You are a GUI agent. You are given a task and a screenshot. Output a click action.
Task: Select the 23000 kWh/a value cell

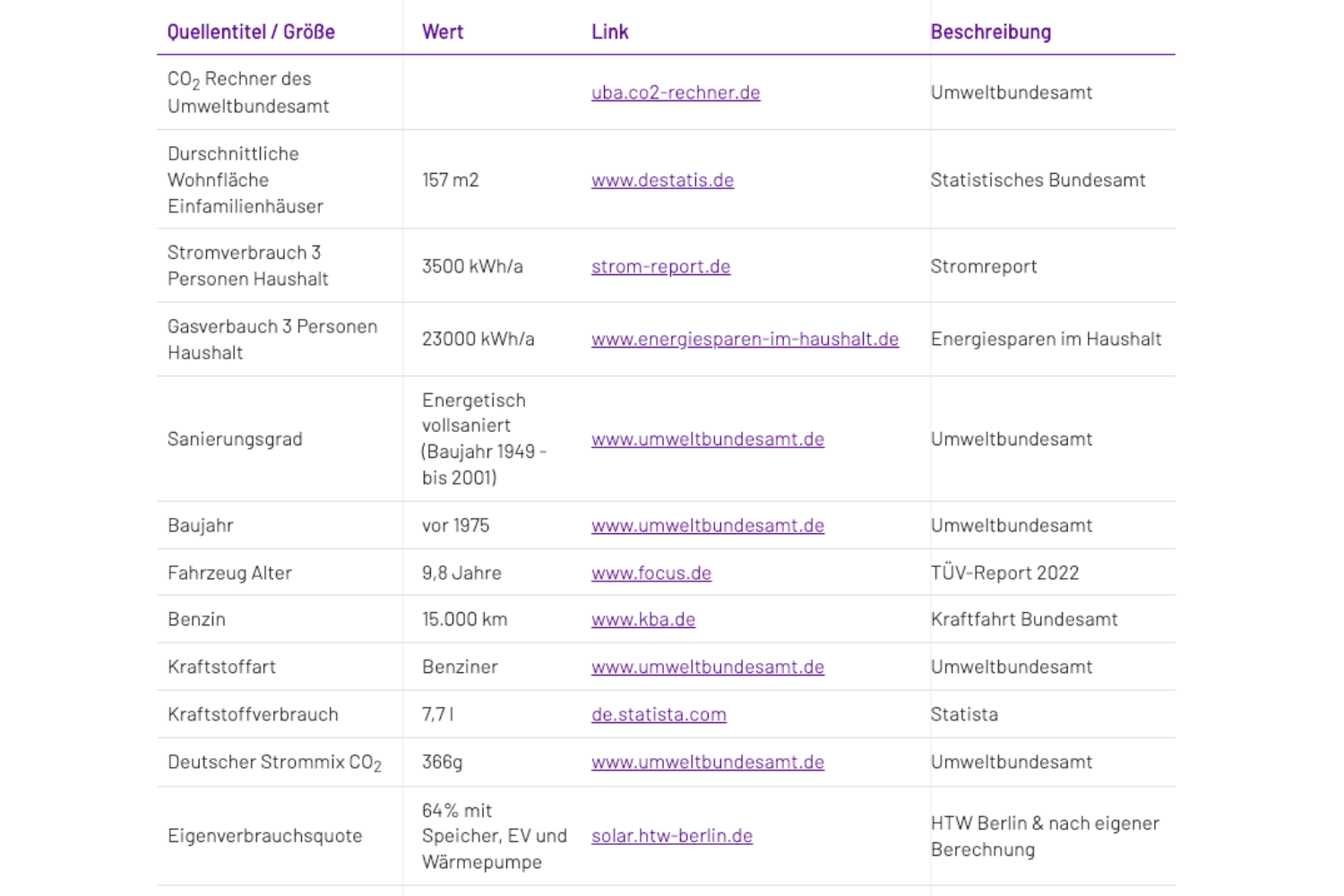pyautogui.click(x=478, y=339)
